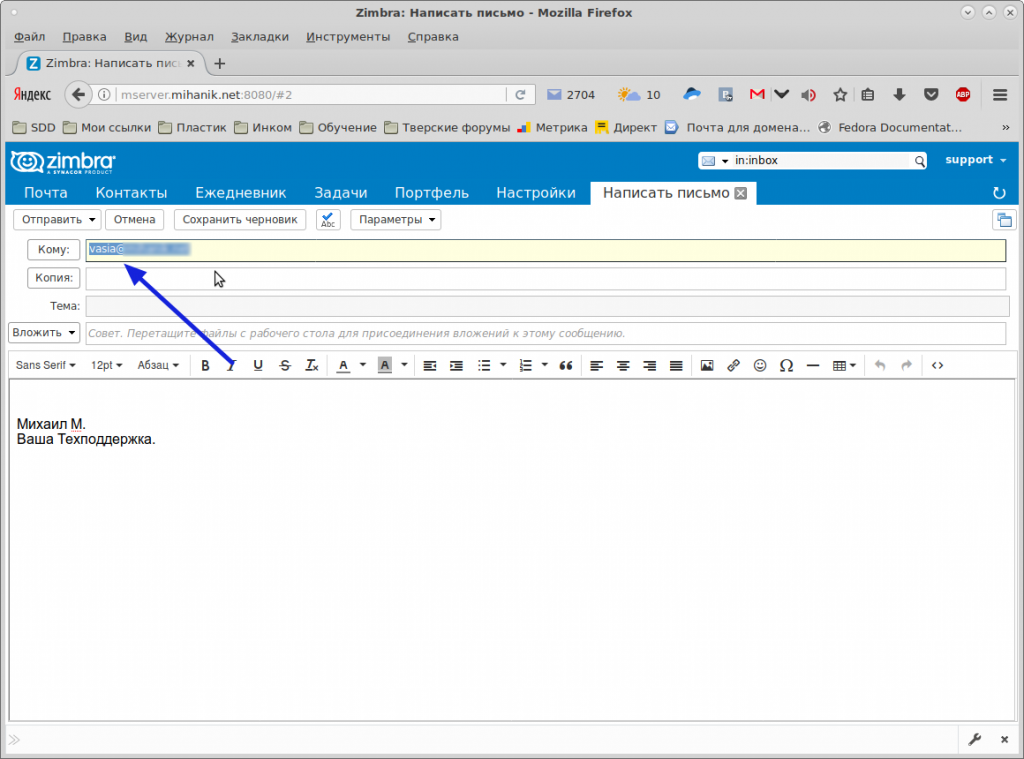The width and height of the screenshot is (1024, 759).
Task: Expand the font color picker arrow
Action: (362, 365)
